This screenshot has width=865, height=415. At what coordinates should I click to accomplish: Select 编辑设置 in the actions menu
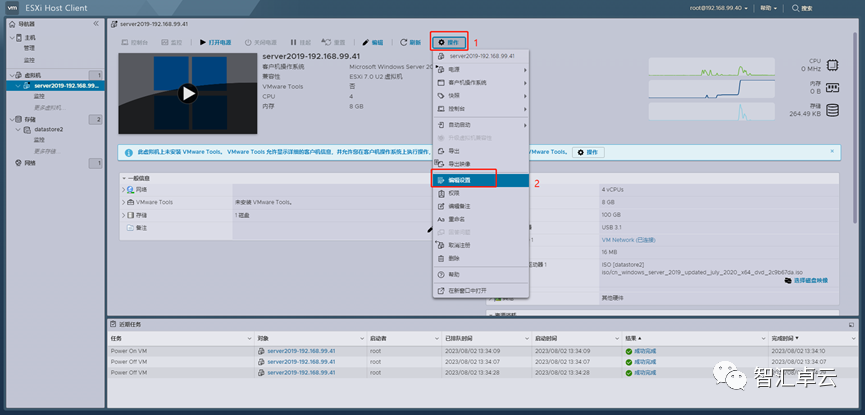pyautogui.click(x=480, y=180)
